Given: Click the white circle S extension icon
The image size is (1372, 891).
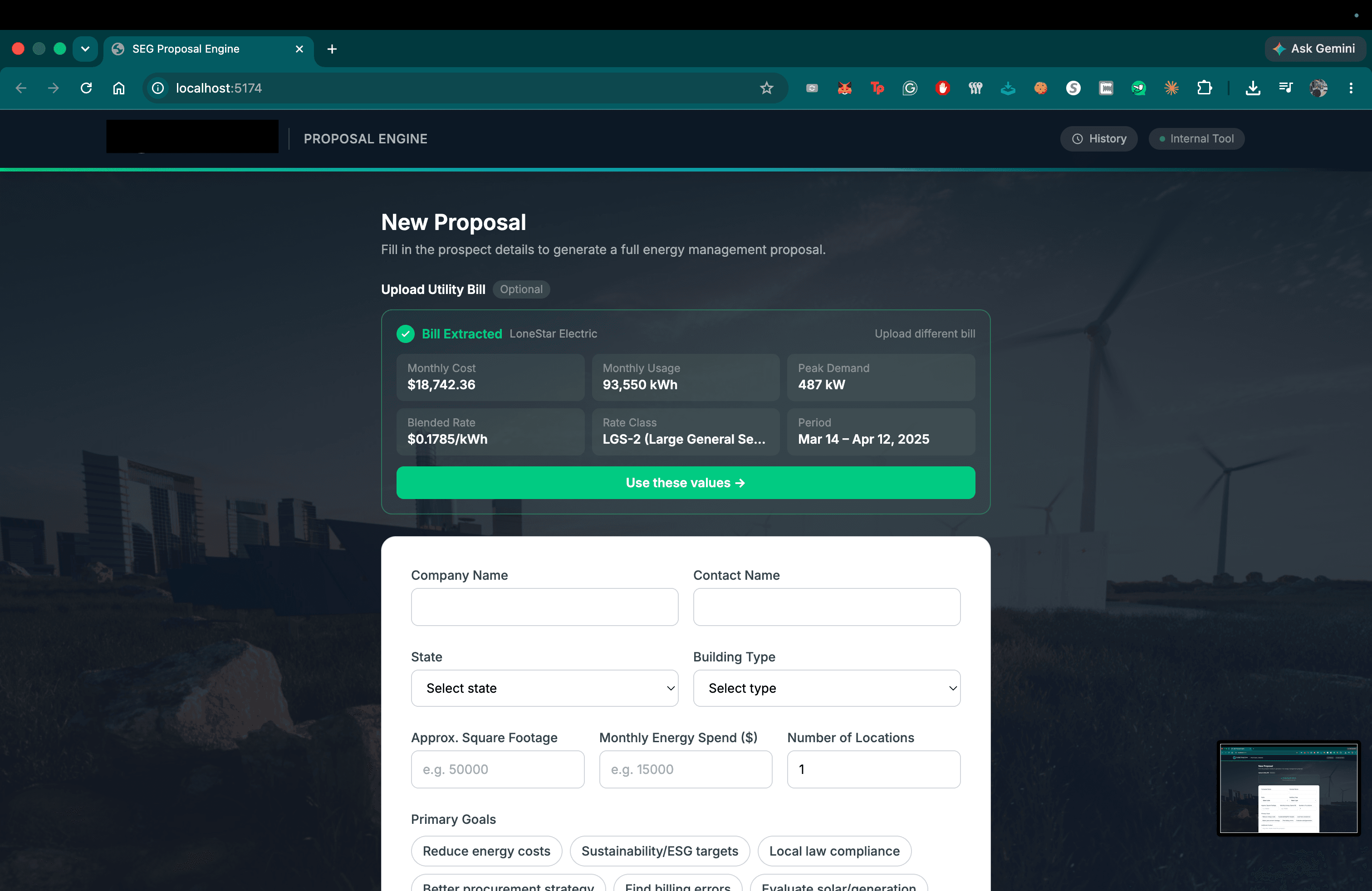Looking at the screenshot, I should pos(1073,88).
